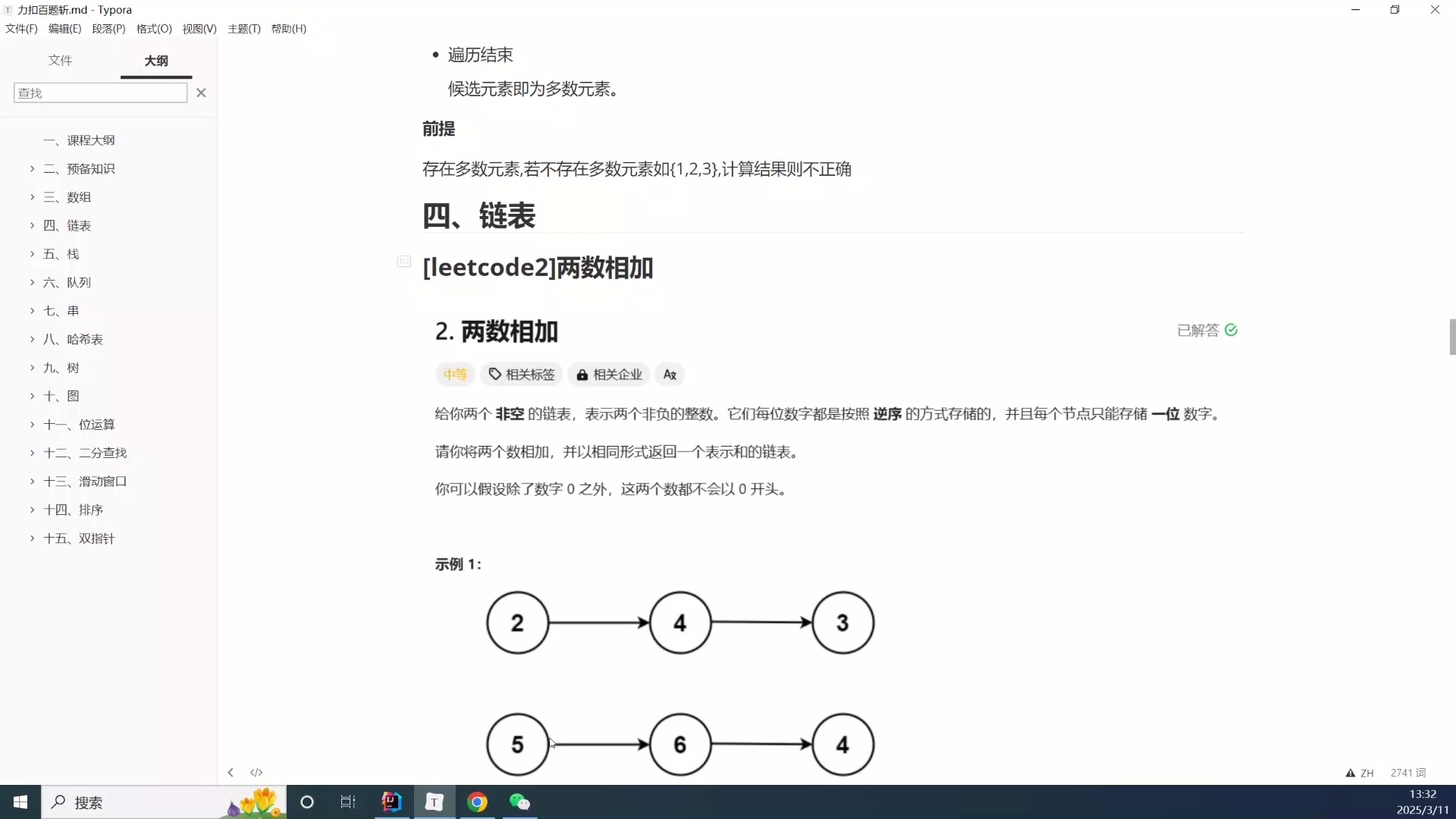Viewport: 1456px width, 819px height.
Task: Expand the 十三、滑动窗口 outline section
Action: pyautogui.click(x=31, y=481)
